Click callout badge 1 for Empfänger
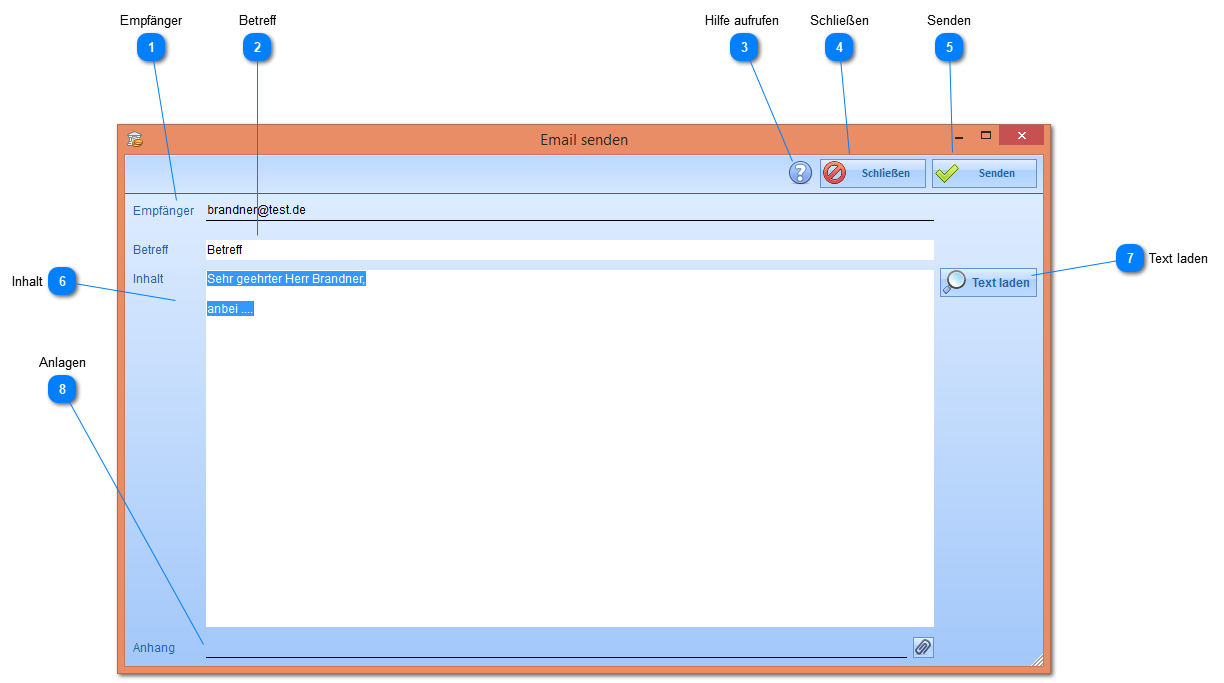Screen dimensions: 1224x683 152,47
